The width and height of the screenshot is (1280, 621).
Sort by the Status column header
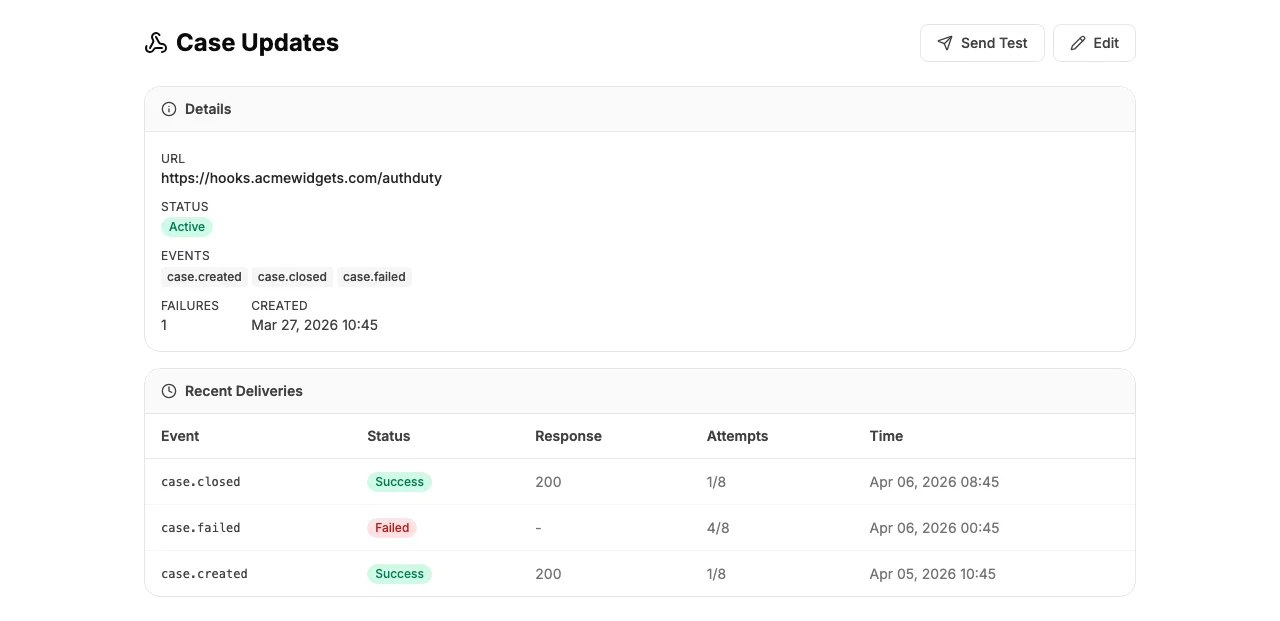[x=388, y=436]
